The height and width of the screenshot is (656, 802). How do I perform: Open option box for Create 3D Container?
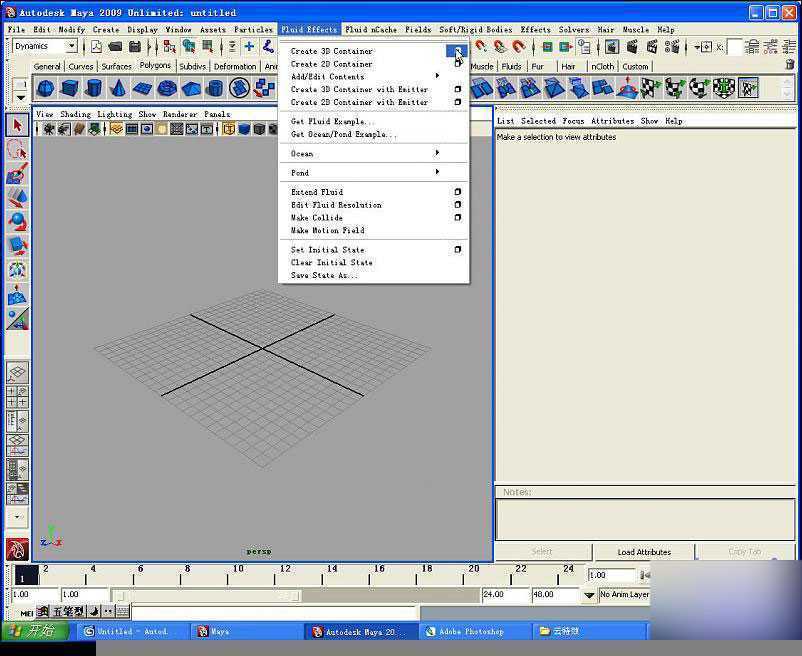coord(457,51)
